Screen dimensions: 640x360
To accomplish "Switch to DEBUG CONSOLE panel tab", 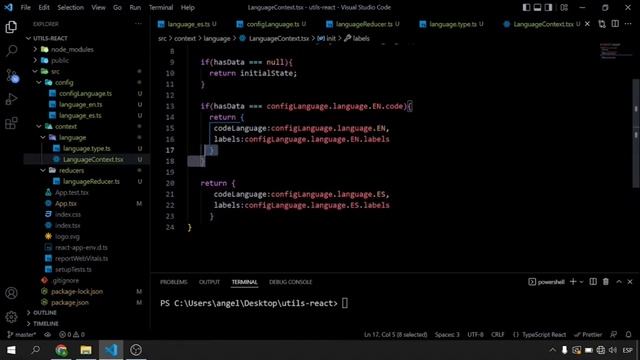I will (x=290, y=282).
